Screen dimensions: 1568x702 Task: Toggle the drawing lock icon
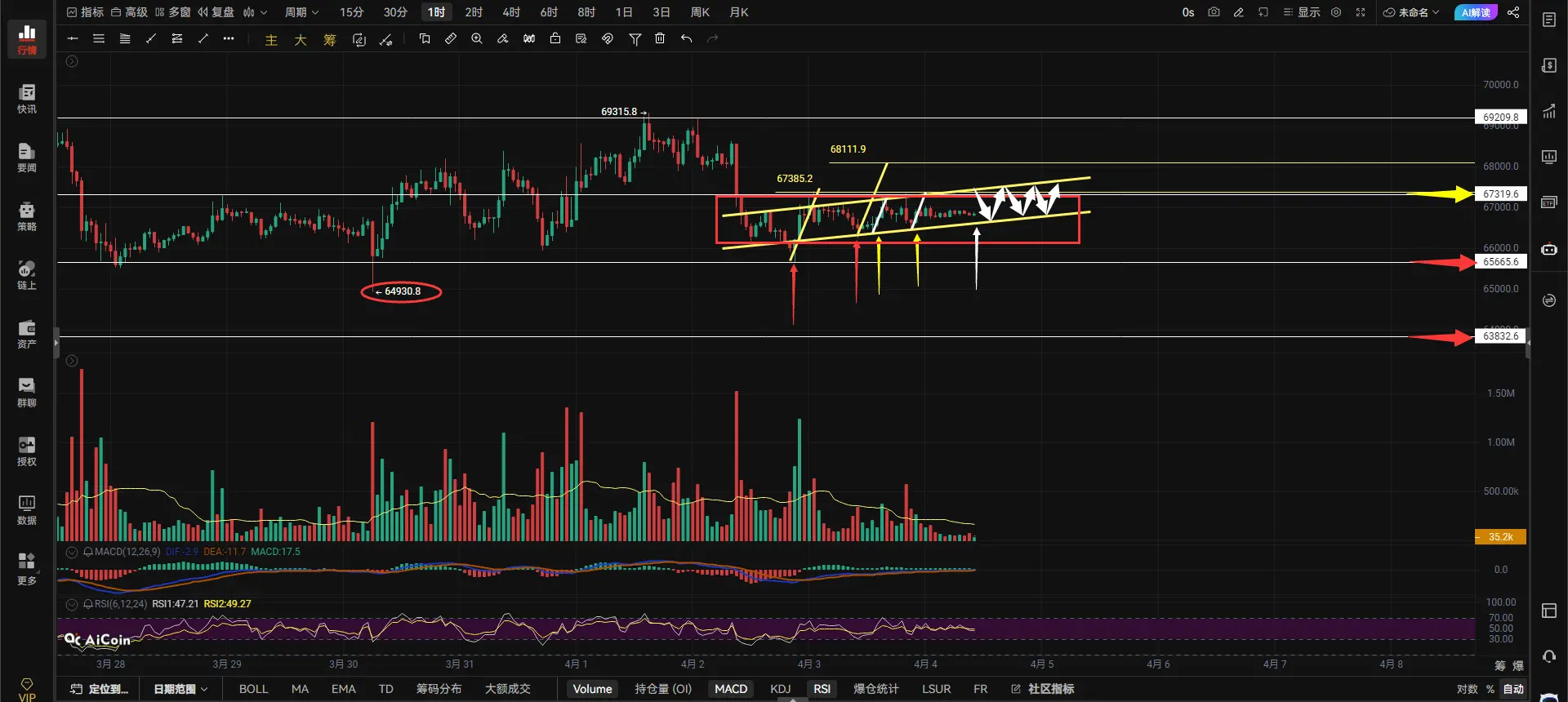[555, 38]
